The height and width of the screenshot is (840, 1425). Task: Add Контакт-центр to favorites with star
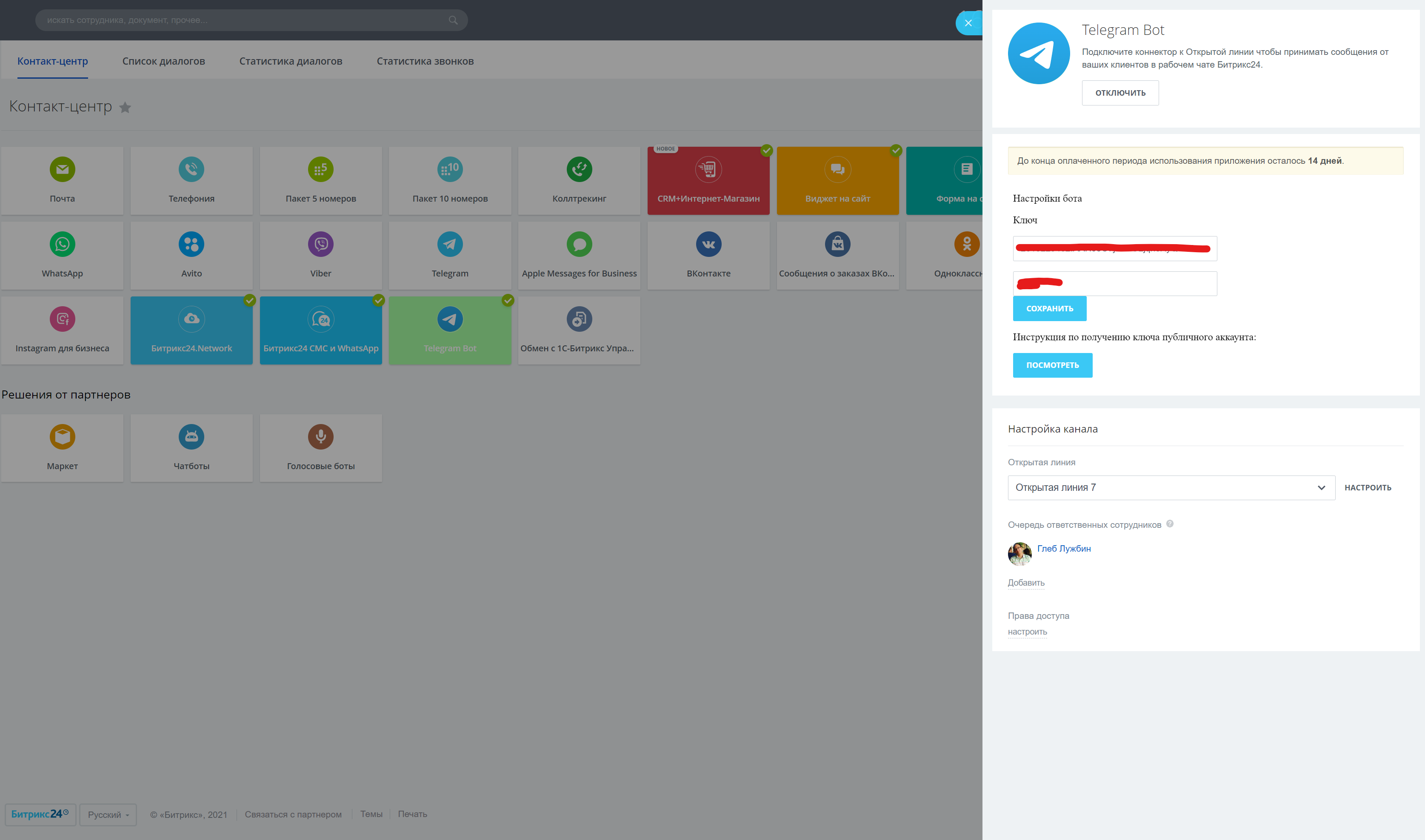coord(125,107)
